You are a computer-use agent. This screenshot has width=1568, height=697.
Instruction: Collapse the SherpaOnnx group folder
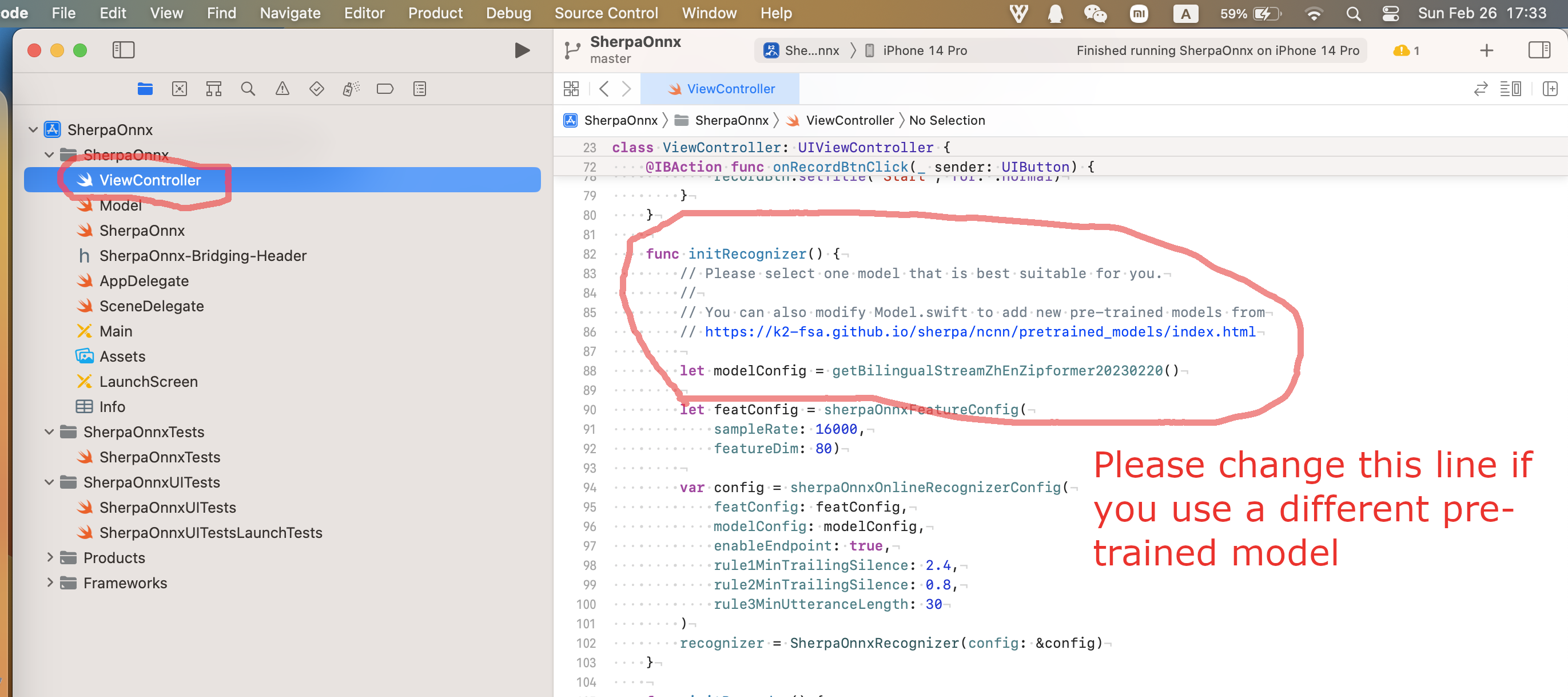click(49, 155)
